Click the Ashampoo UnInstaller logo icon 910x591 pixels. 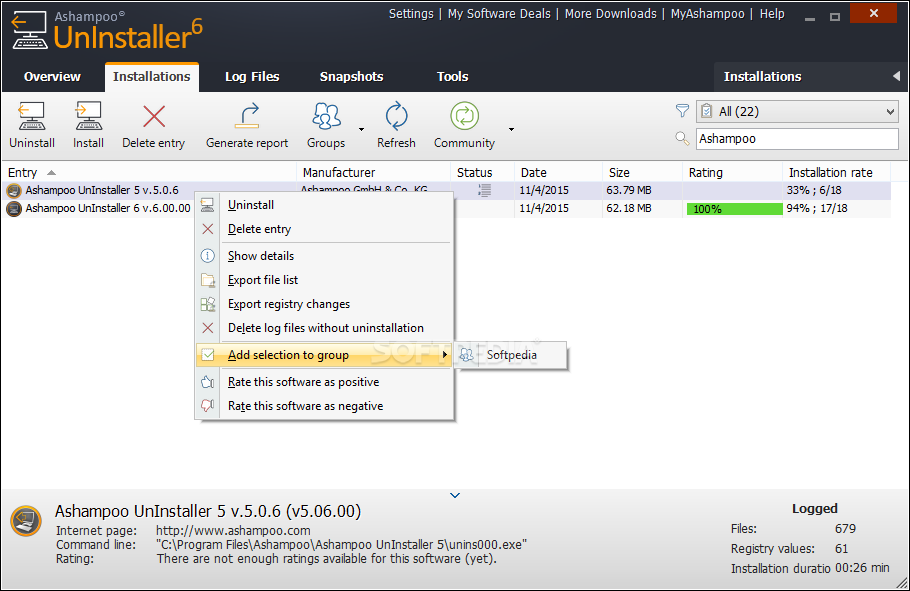click(30, 30)
